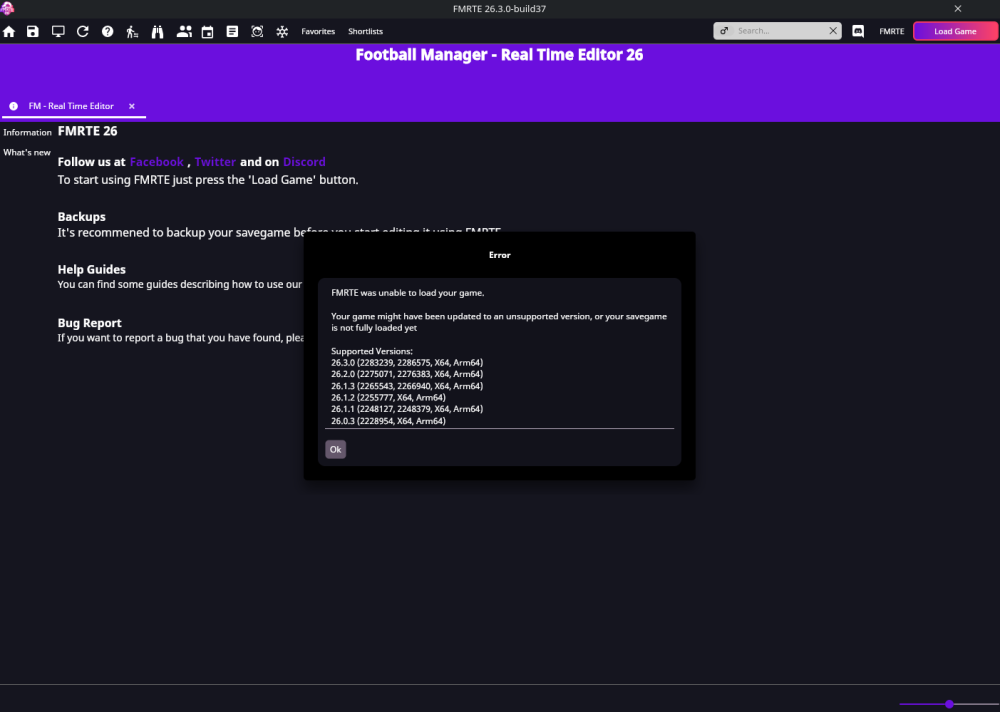Viewport: 1000px width, 712px height.
Task: Click the calendar icon in toolbar
Action: pyautogui.click(x=207, y=31)
